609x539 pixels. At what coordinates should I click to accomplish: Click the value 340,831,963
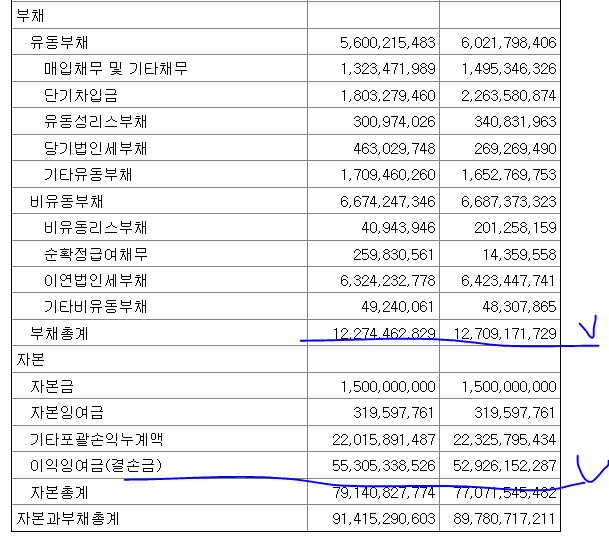coord(515,122)
